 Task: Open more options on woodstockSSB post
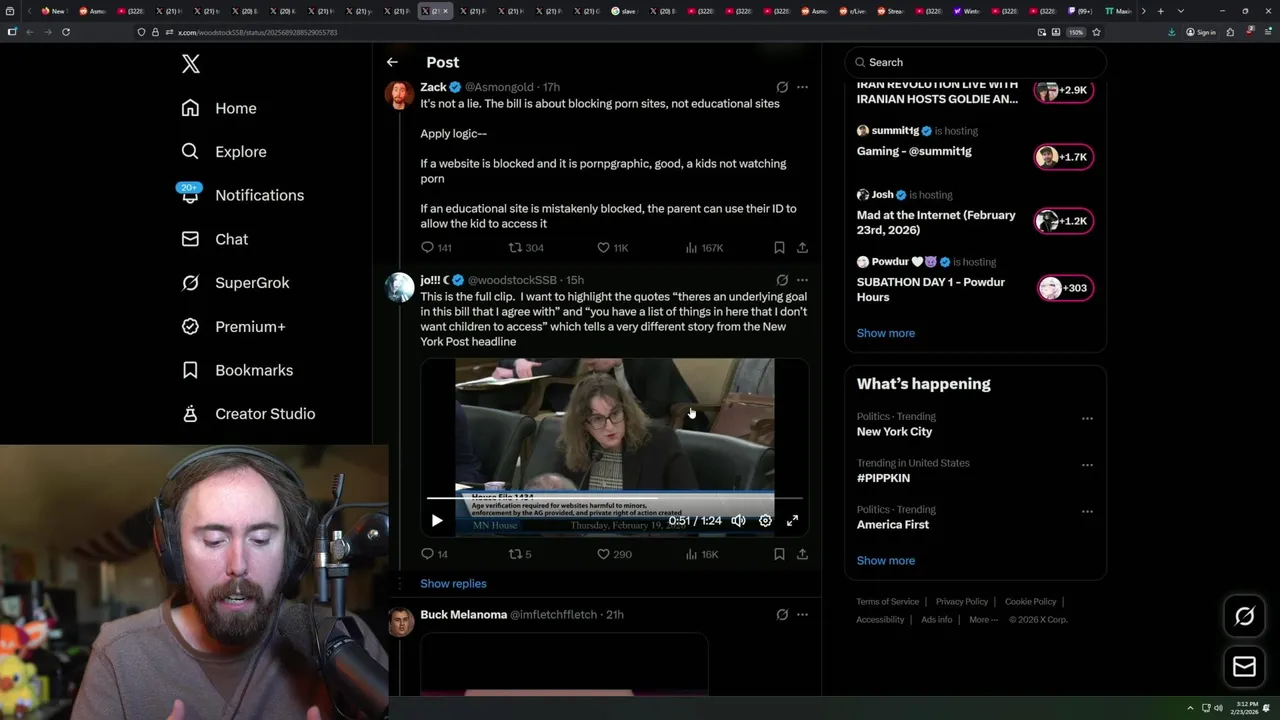[x=802, y=280]
